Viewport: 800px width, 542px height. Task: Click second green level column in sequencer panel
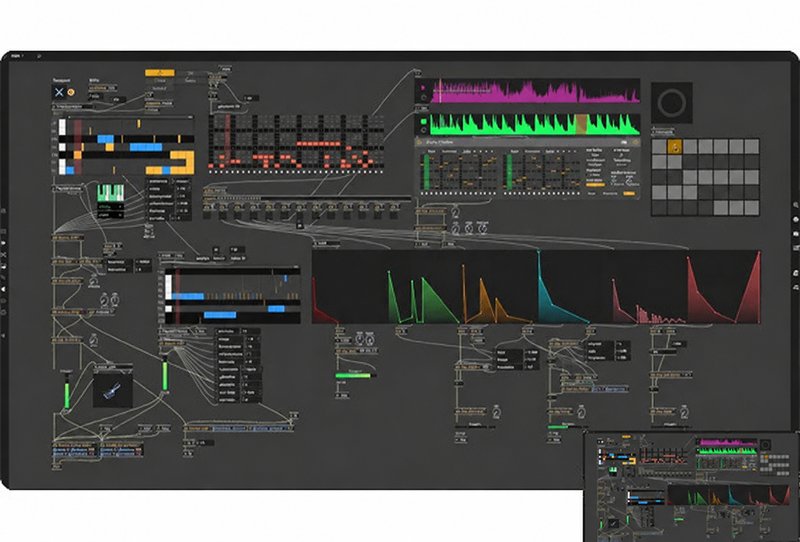[x=509, y=172]
